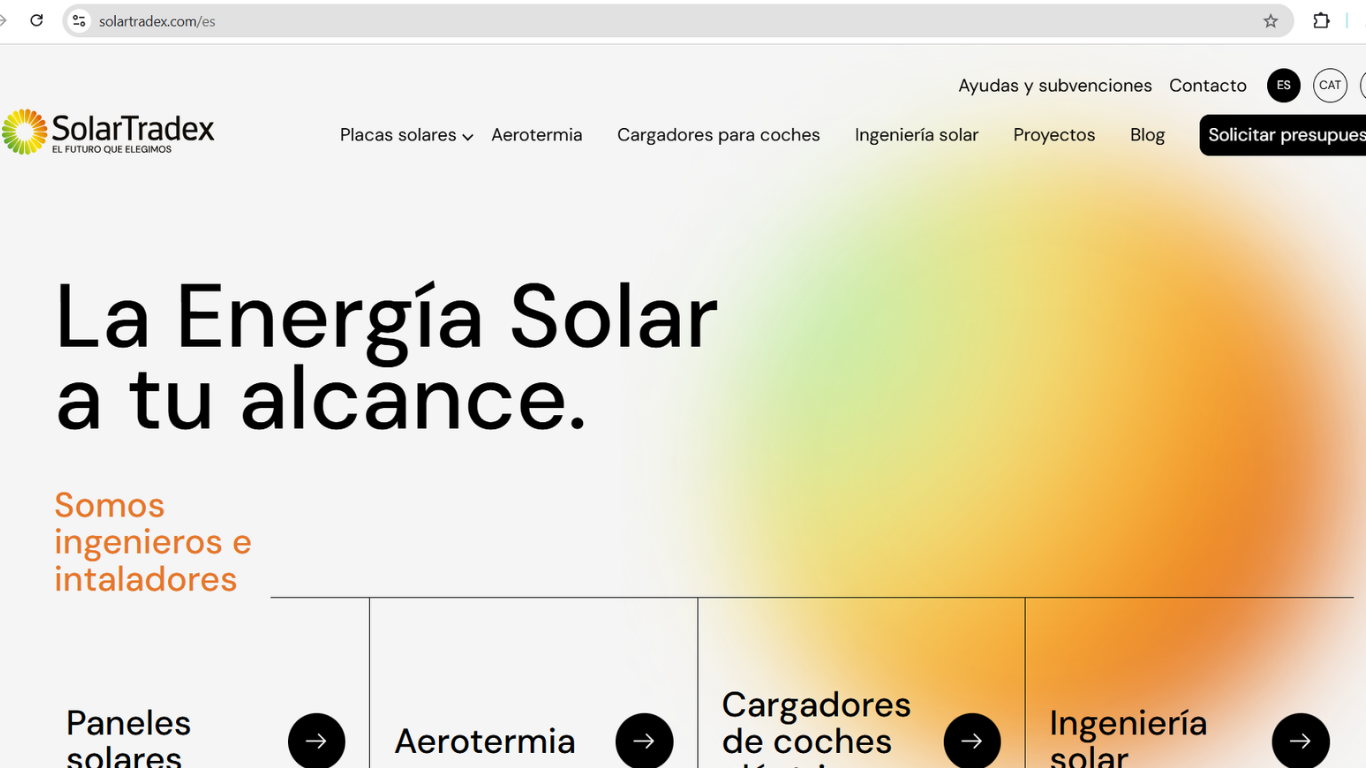Expand the Placas solares dropdown menu
Viewport: 1366px width, 768px height.
click(x=406, y=135)
